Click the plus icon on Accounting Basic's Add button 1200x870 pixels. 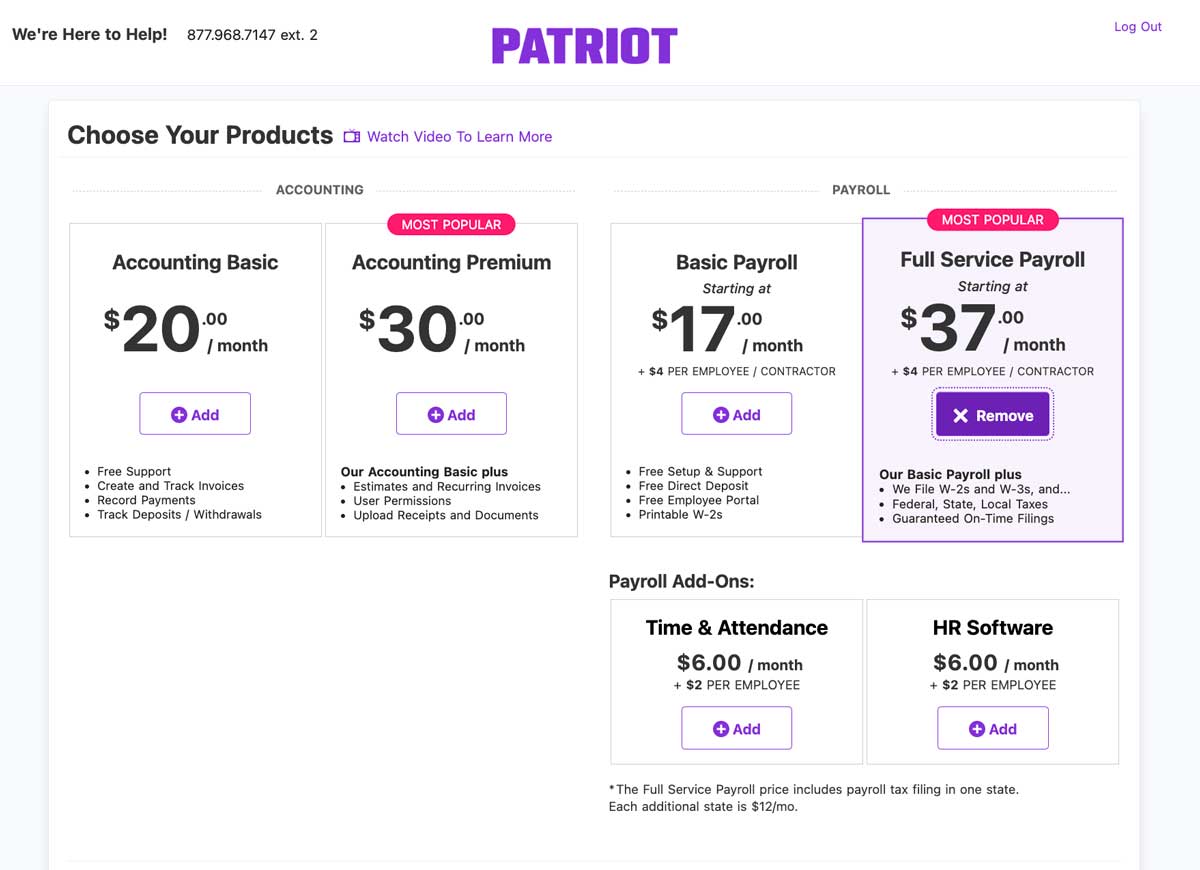pos(177,413)
